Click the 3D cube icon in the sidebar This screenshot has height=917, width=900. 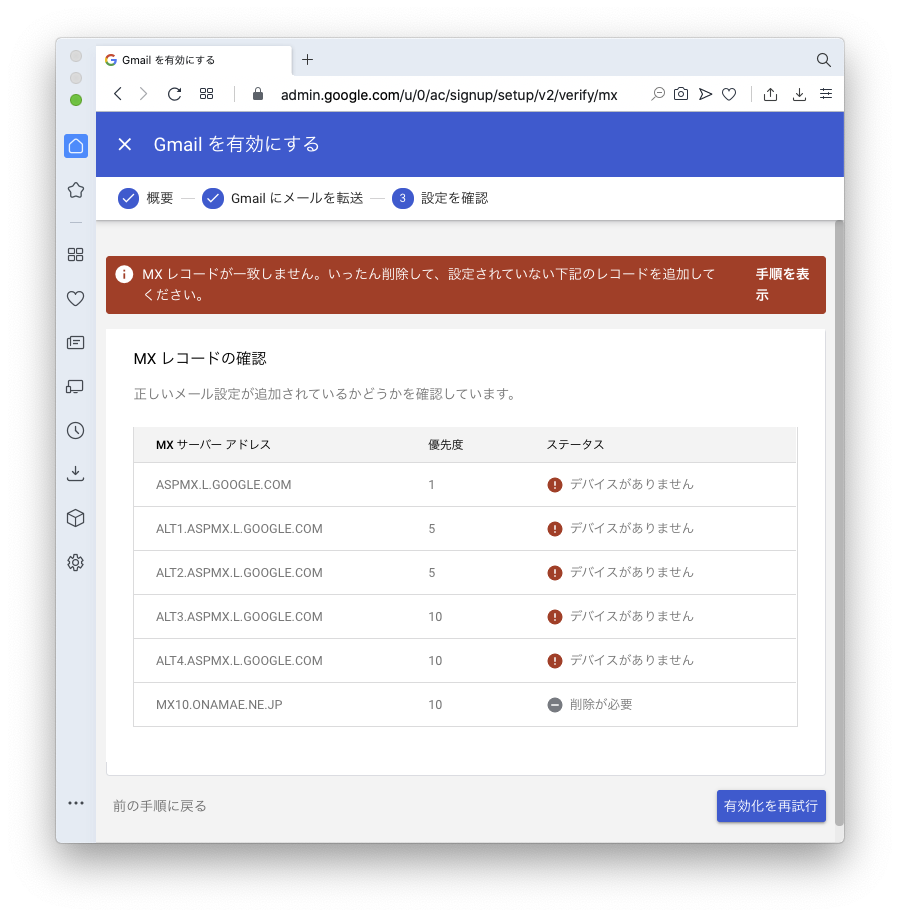tap(76, 518)
